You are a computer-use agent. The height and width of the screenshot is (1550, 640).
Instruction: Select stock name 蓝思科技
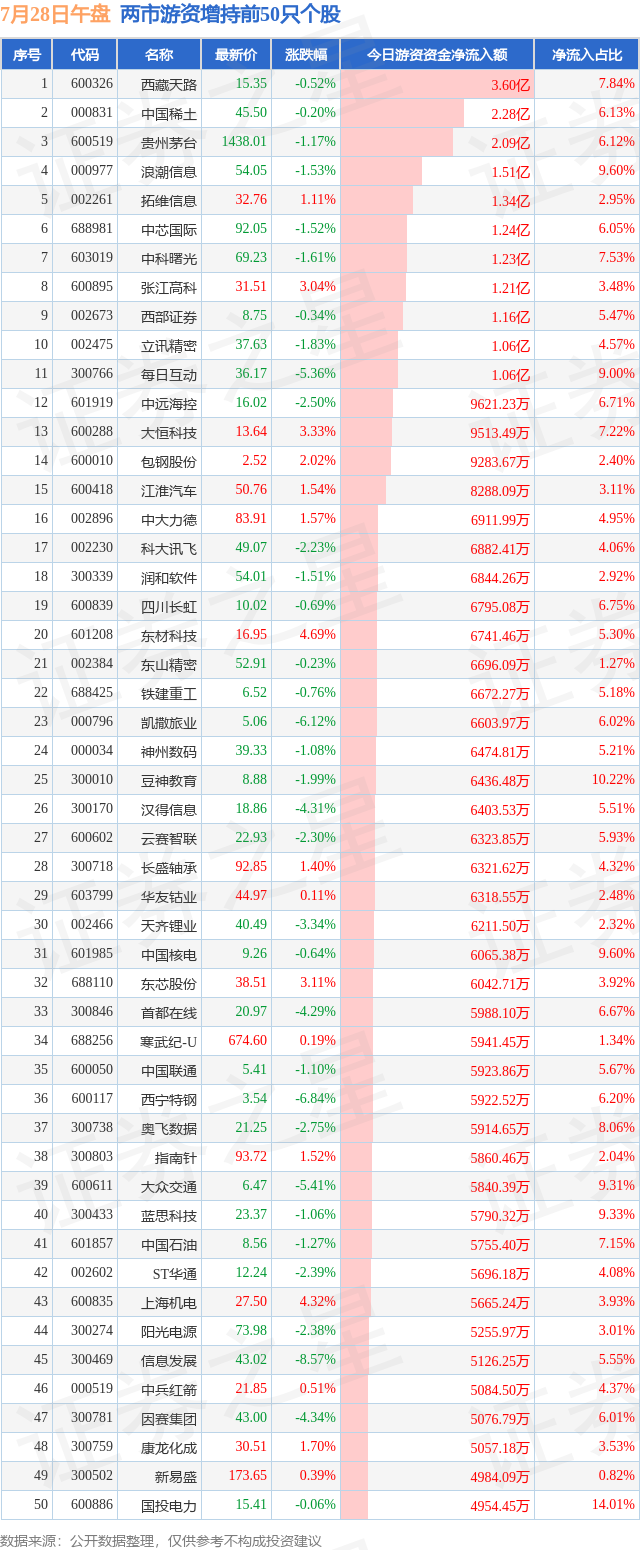coord(169,1216)
